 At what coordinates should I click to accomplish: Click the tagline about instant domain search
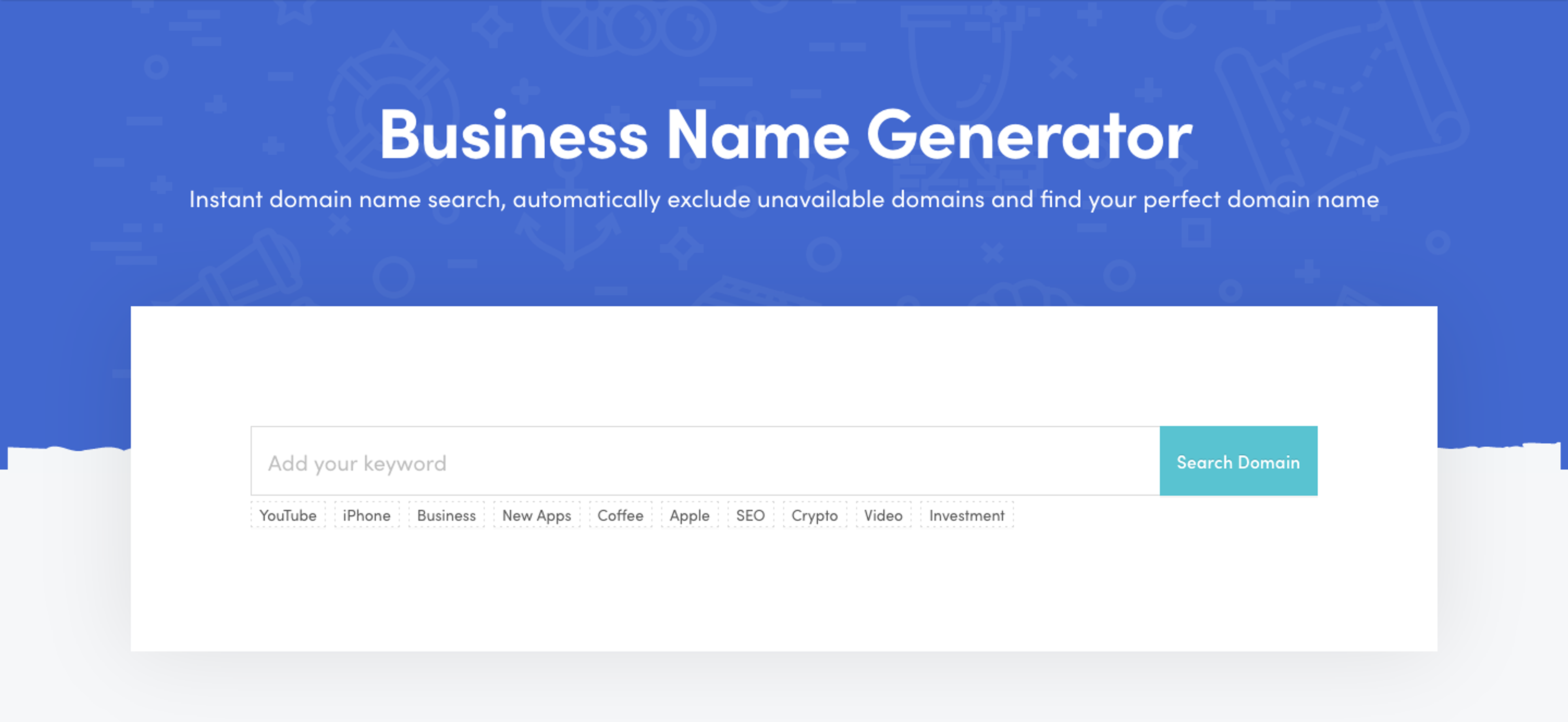tap(784, 199)
